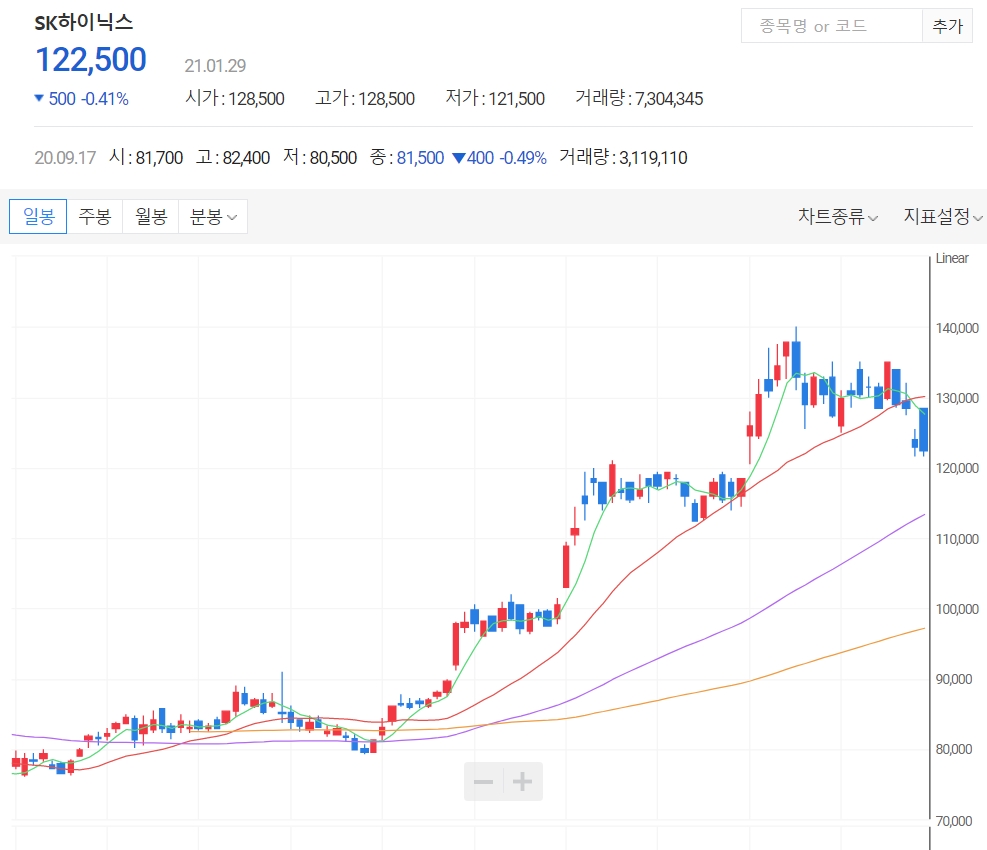Click the date 21.01.29
Image resolution: width=987 pixels, height=850 pixels.
(x=215, y=65)
